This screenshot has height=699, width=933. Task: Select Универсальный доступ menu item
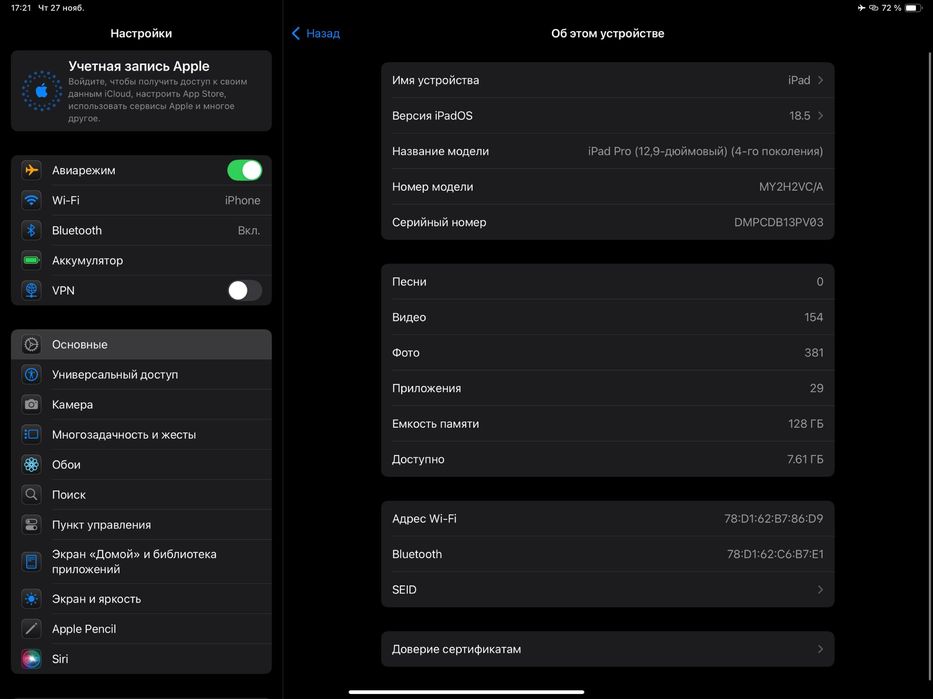click(x=142, y=375)
